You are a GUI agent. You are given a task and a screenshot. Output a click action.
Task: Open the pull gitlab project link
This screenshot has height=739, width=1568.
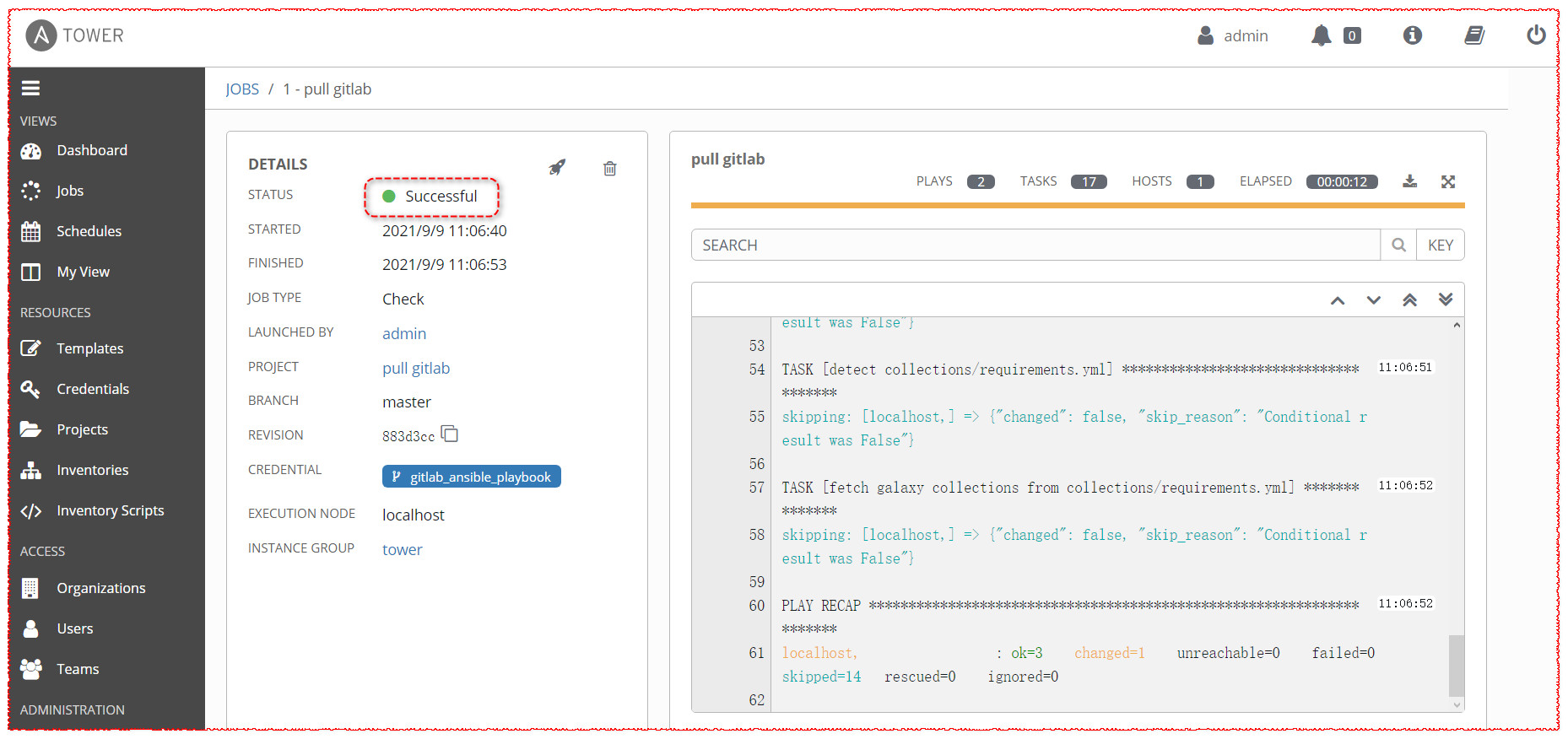point(416,368)
